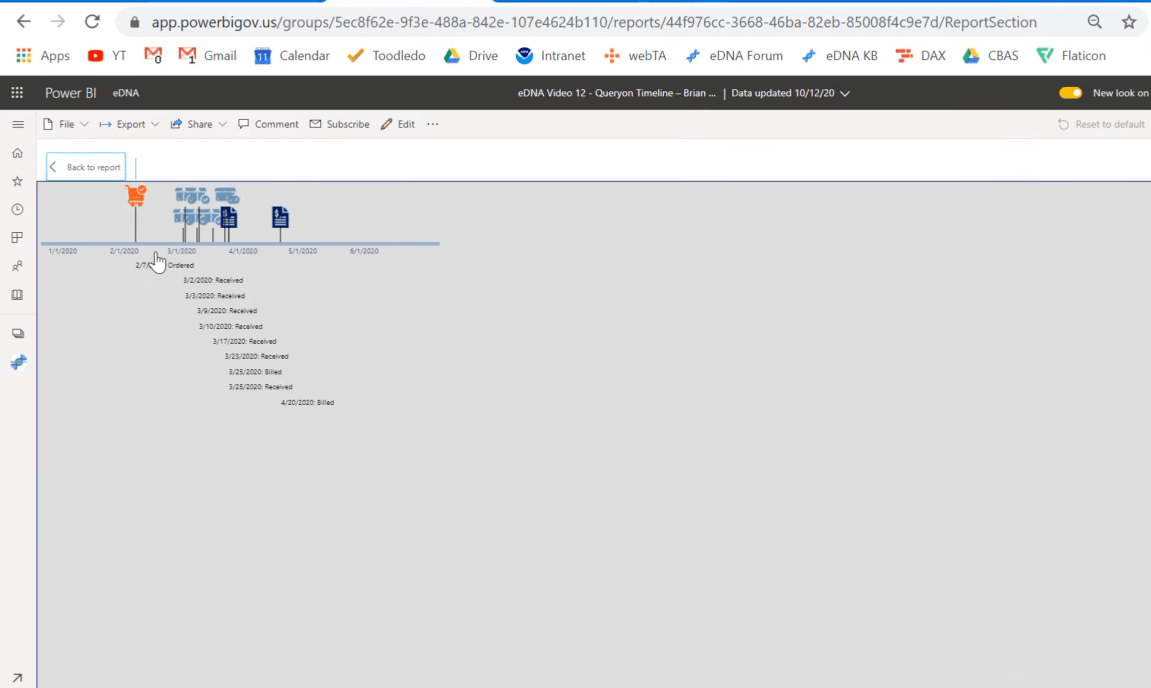Image resolution: width=1151 pixels, height=688 pixels.
Task: Open the Drive bookmark
Action: [x=471, y=56]
